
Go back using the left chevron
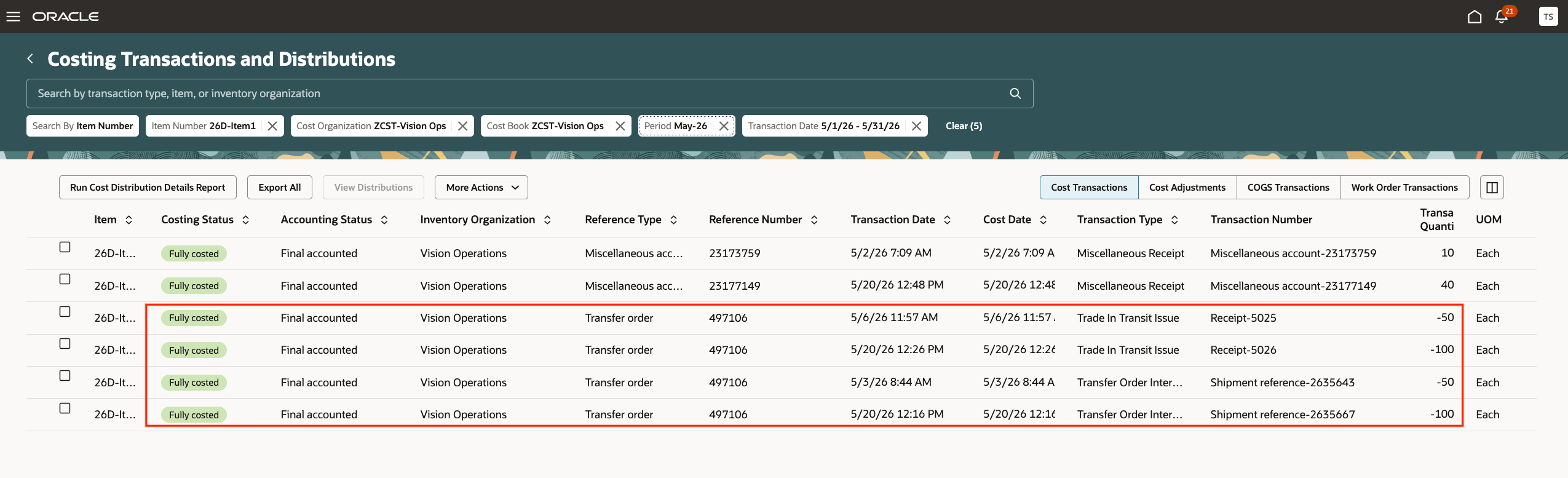point(30,58)
